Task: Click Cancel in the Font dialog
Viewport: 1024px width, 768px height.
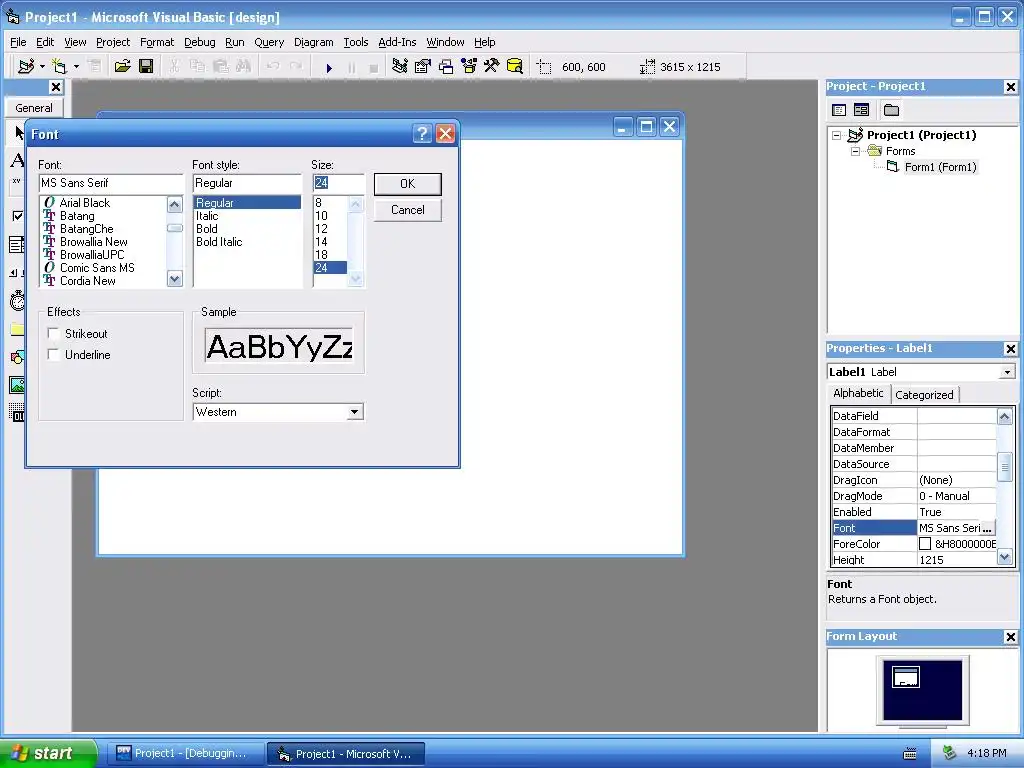Action: click(x=408, y=210)
